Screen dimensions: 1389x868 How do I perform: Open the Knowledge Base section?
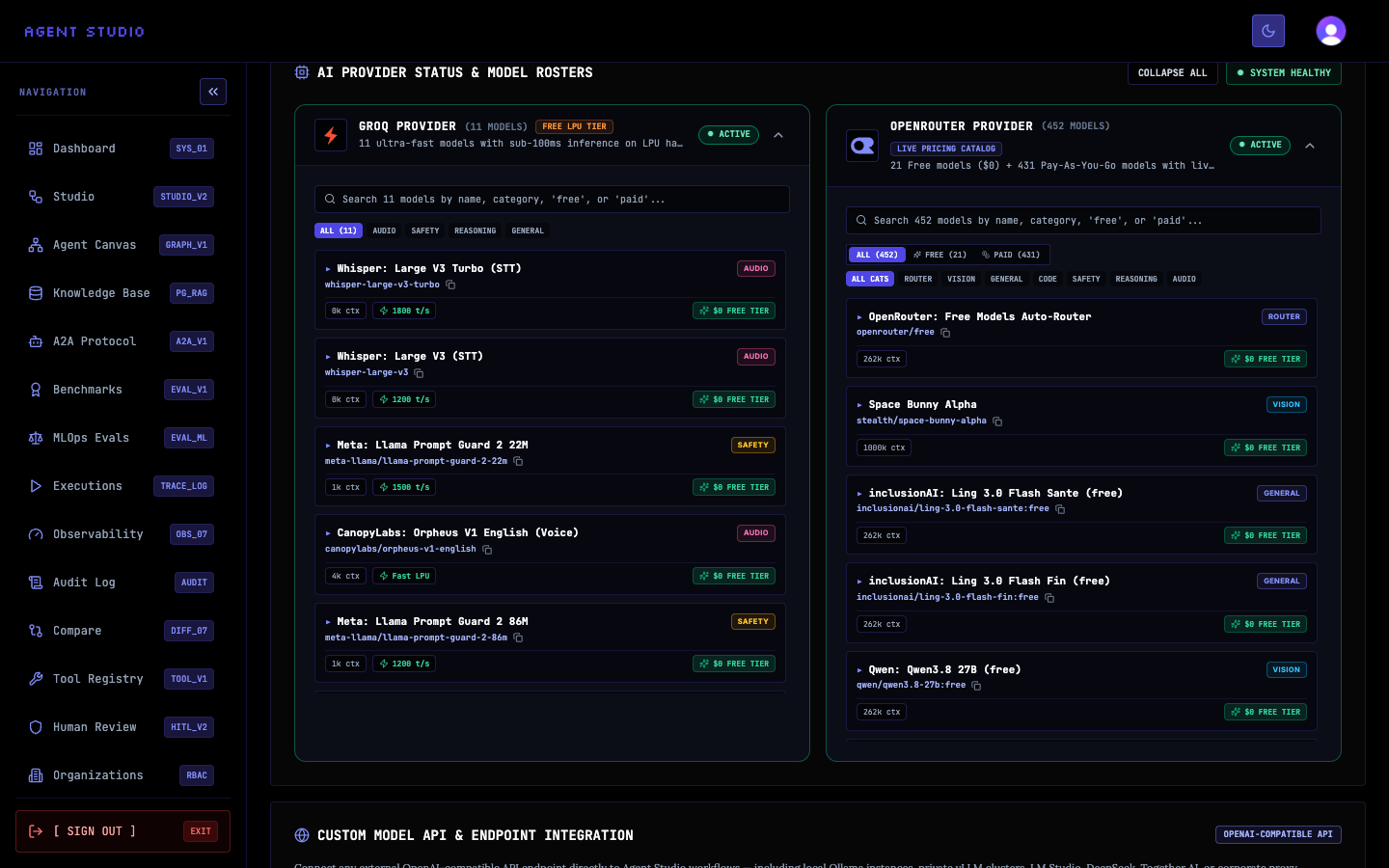pos(123,293)
